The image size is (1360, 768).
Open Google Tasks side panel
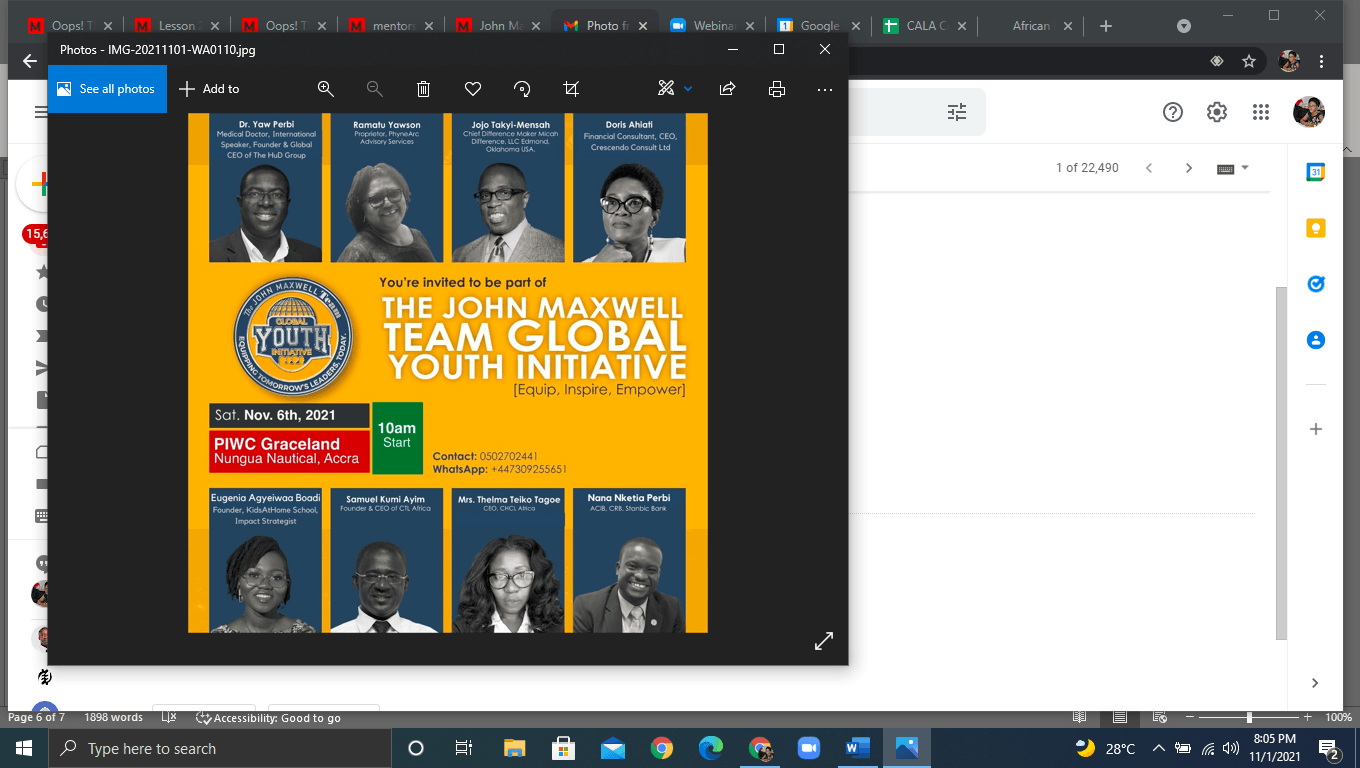[1316, 284]
